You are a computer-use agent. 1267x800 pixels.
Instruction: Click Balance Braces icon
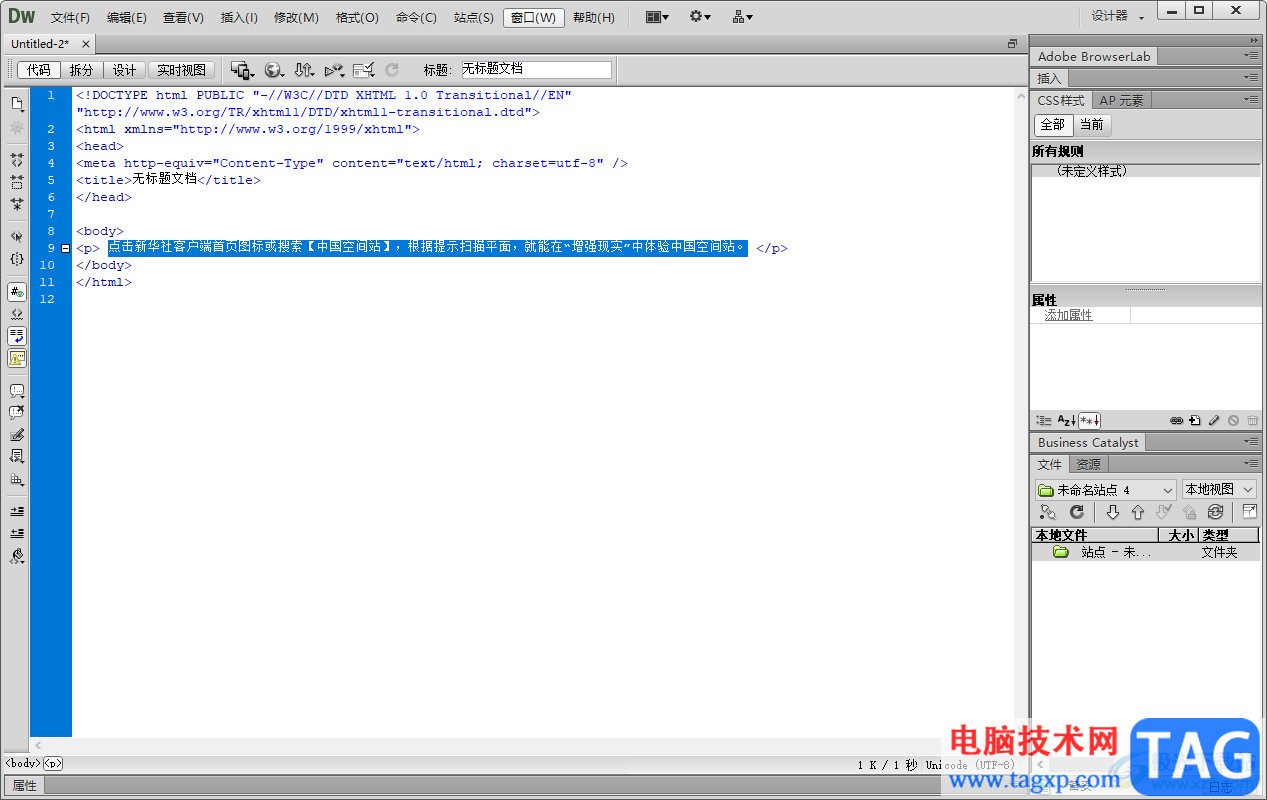17,259
